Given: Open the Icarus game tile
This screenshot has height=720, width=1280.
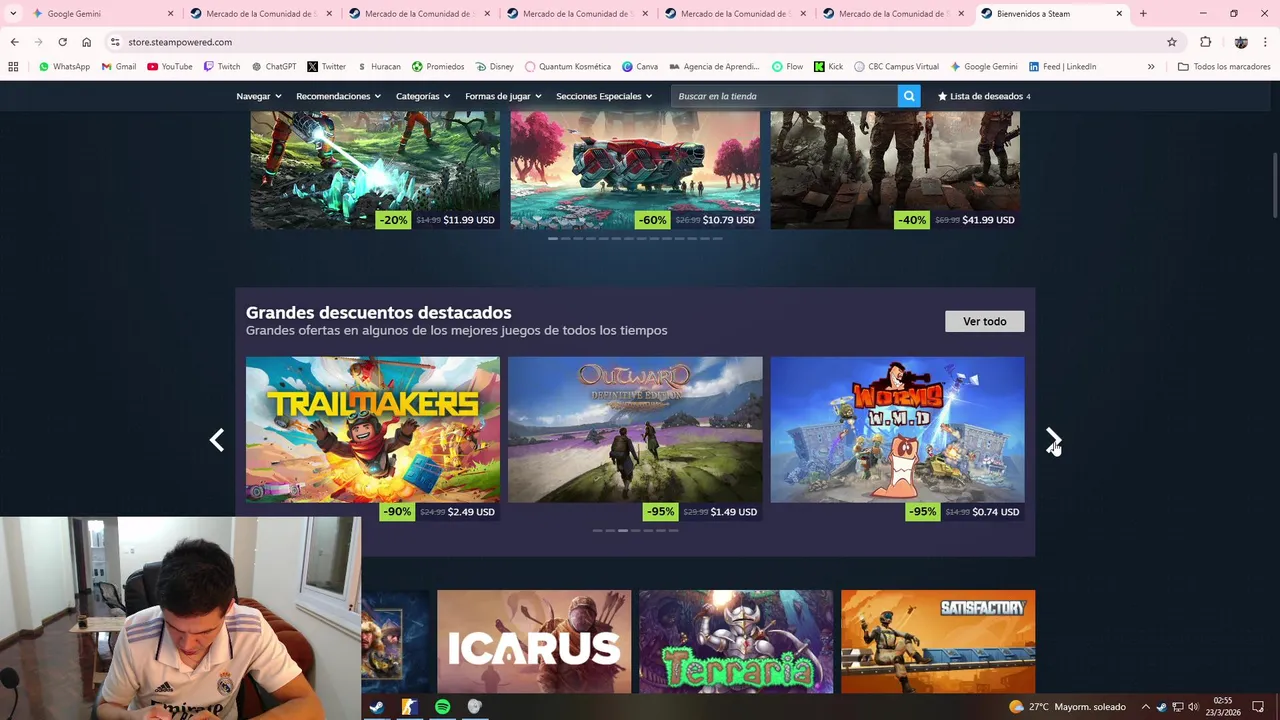Looking at the screenshot, I should point(534,642).
